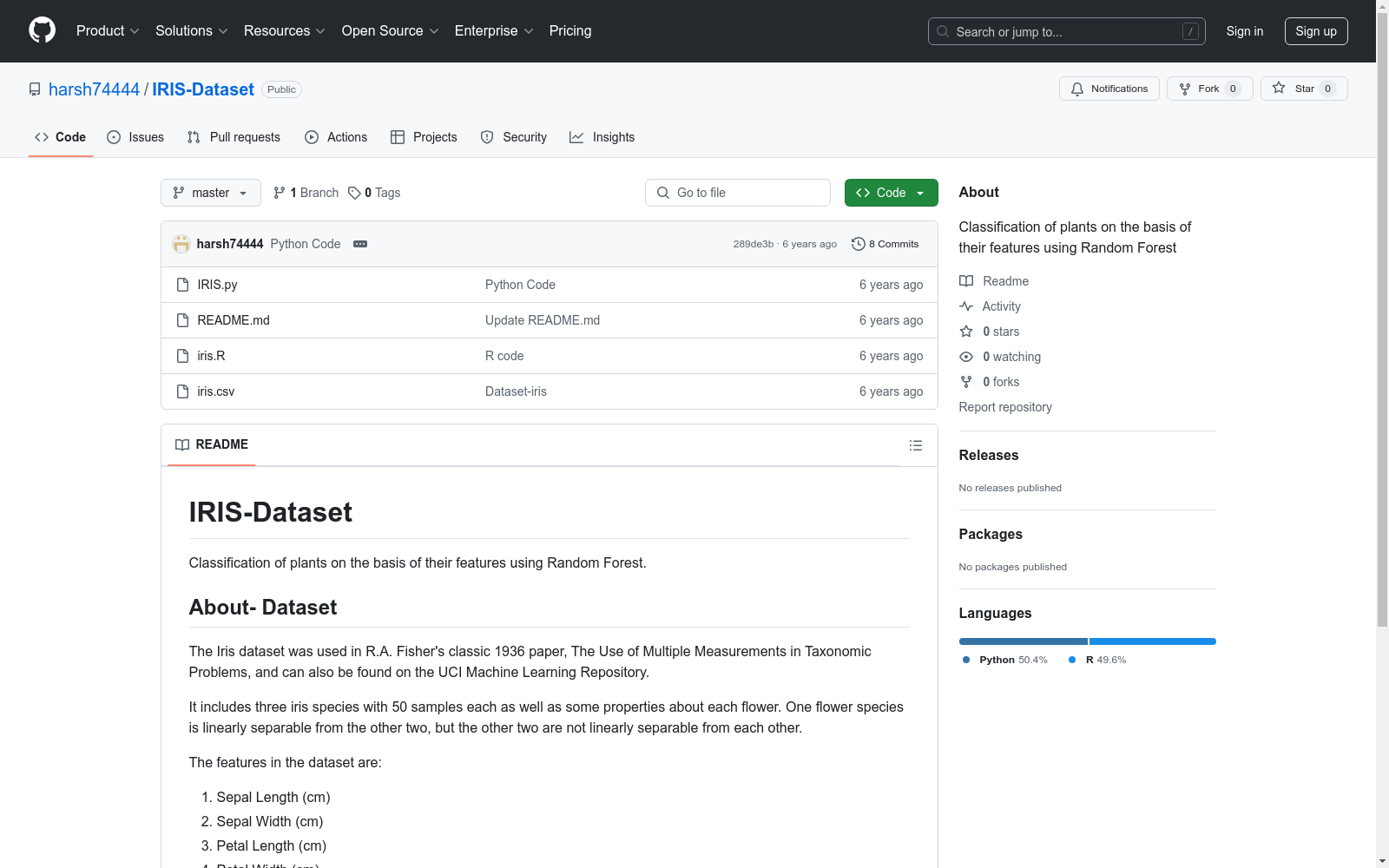Click the Go to file input
The width and height of the screenshot is (1389, 868).
point(738,193)
